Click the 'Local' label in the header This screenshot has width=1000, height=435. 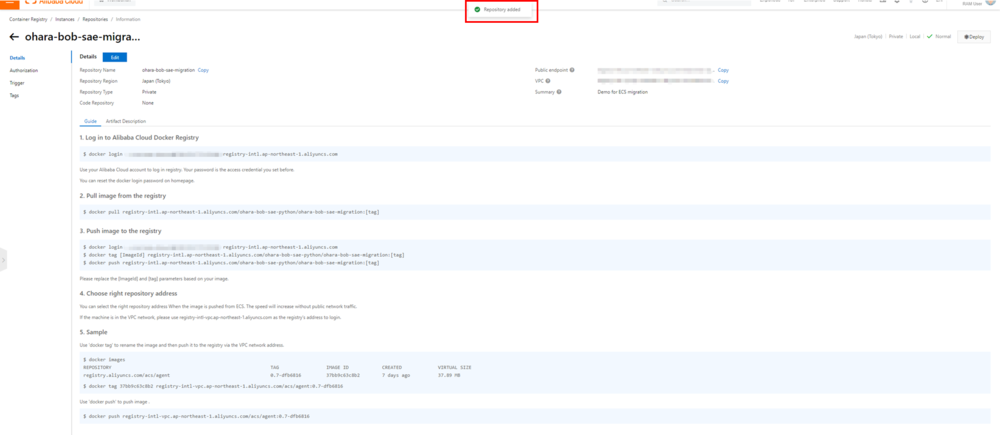[x=915, y=37]
